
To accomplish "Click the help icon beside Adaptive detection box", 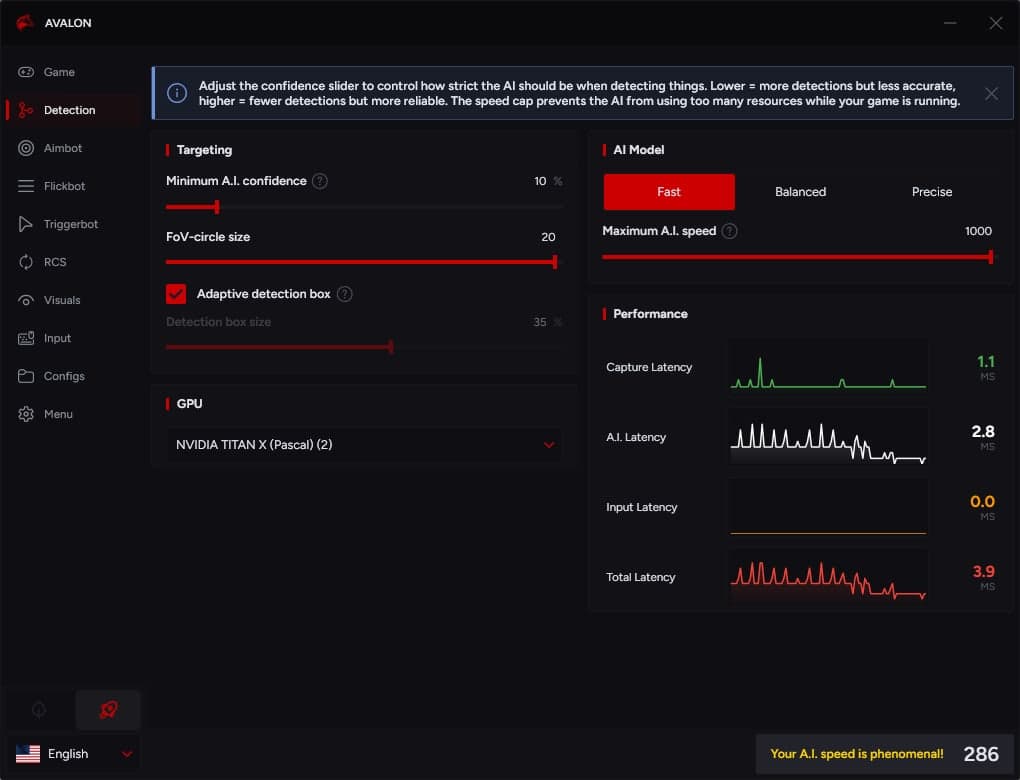I will 345,294.
